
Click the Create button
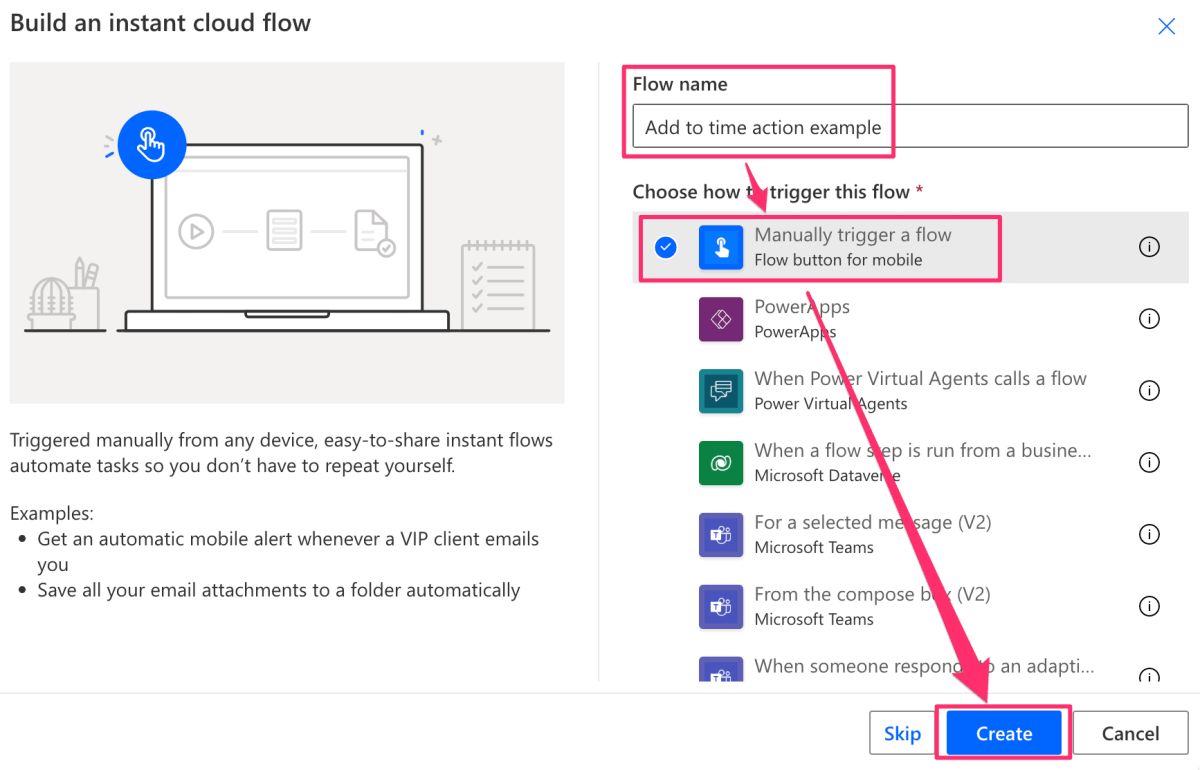point(1003,733)
